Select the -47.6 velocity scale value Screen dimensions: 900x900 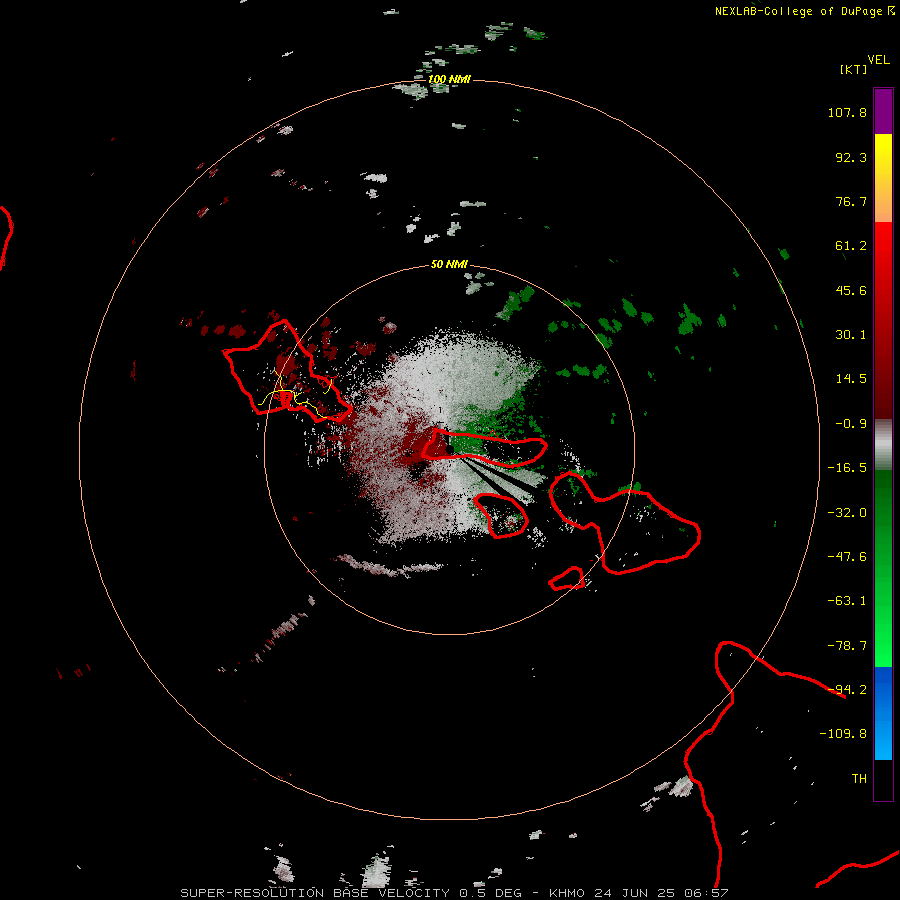(847, 557)
